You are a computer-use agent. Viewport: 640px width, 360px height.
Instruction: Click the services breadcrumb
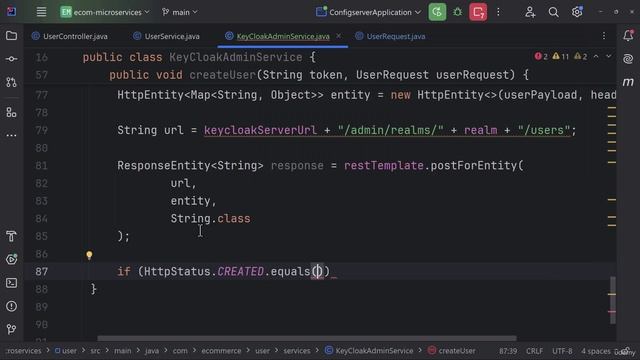click(x=297, y=351)
